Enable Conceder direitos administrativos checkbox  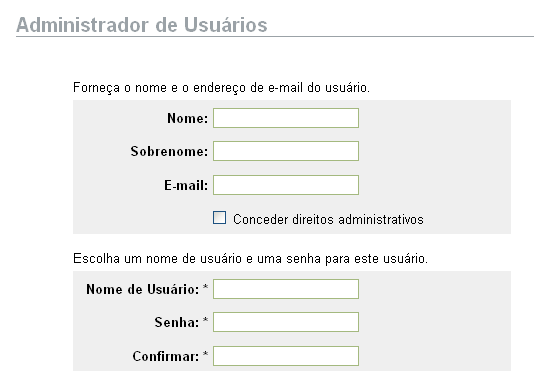pos(219,217)
